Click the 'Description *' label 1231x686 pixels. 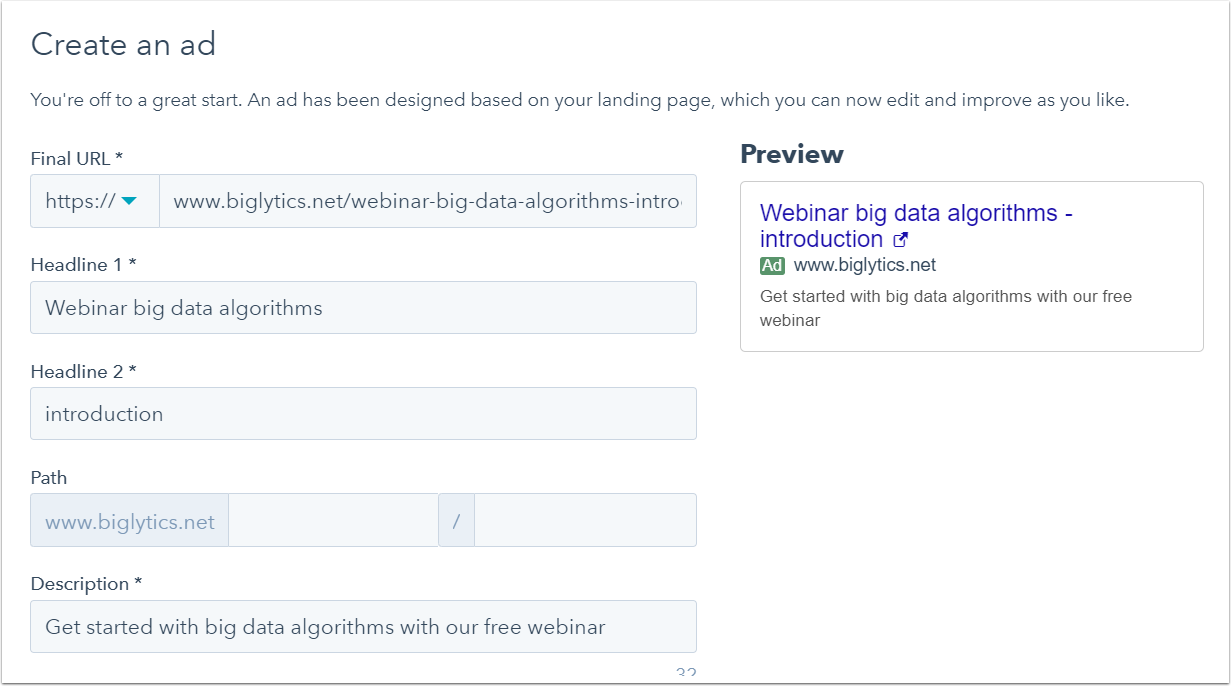pos(87,583)
